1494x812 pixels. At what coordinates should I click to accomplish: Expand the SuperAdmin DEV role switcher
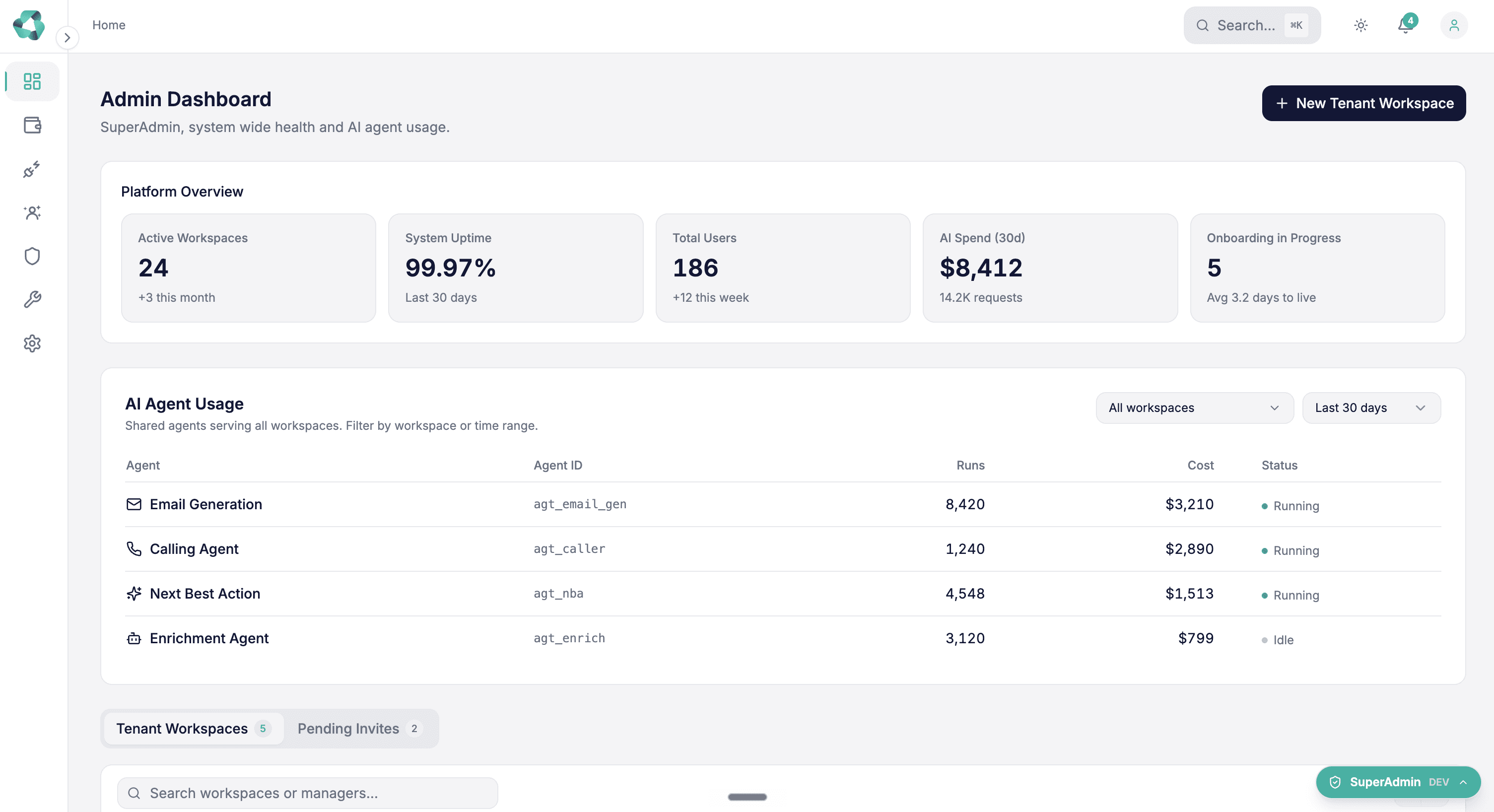(x=1398, y=782)
